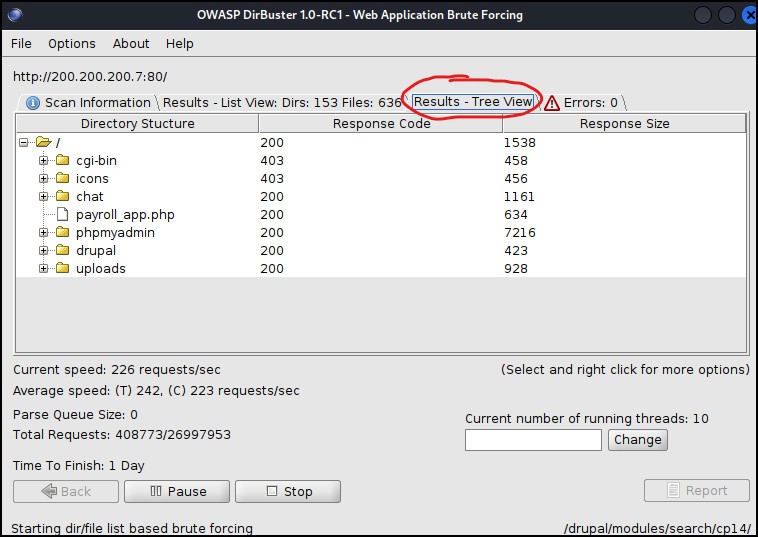Image resolution: width=758 pixels, height=537 pixels.
Task: Click the icons folder icon
Action: point(62,179)
